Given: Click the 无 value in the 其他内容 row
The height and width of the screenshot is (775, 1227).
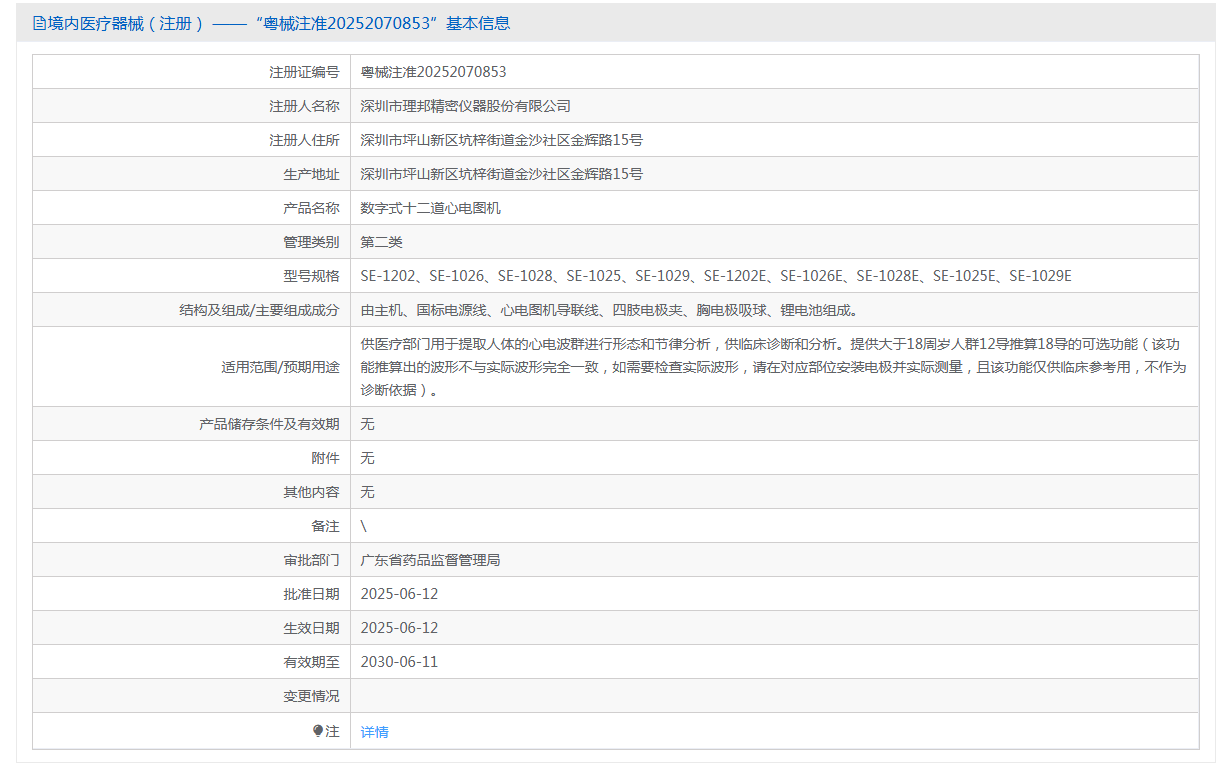Looking at the screenshot, I should pos(367,492).
